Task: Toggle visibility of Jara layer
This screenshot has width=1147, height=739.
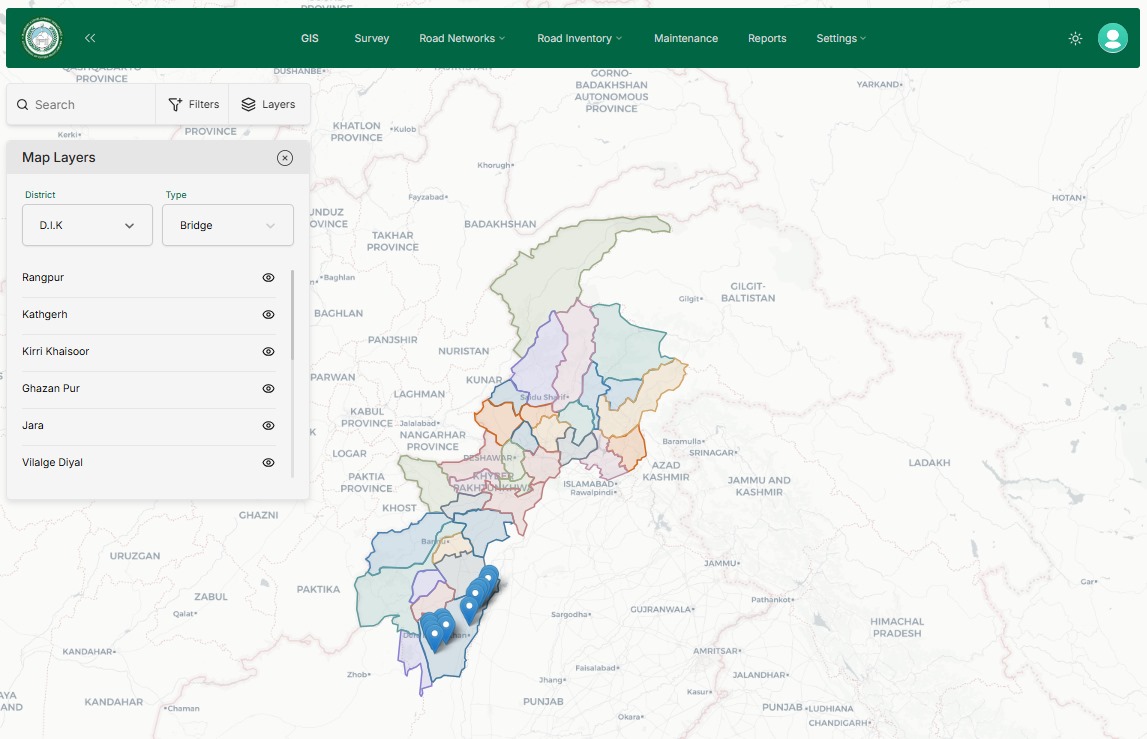Action: pos(268,426)
